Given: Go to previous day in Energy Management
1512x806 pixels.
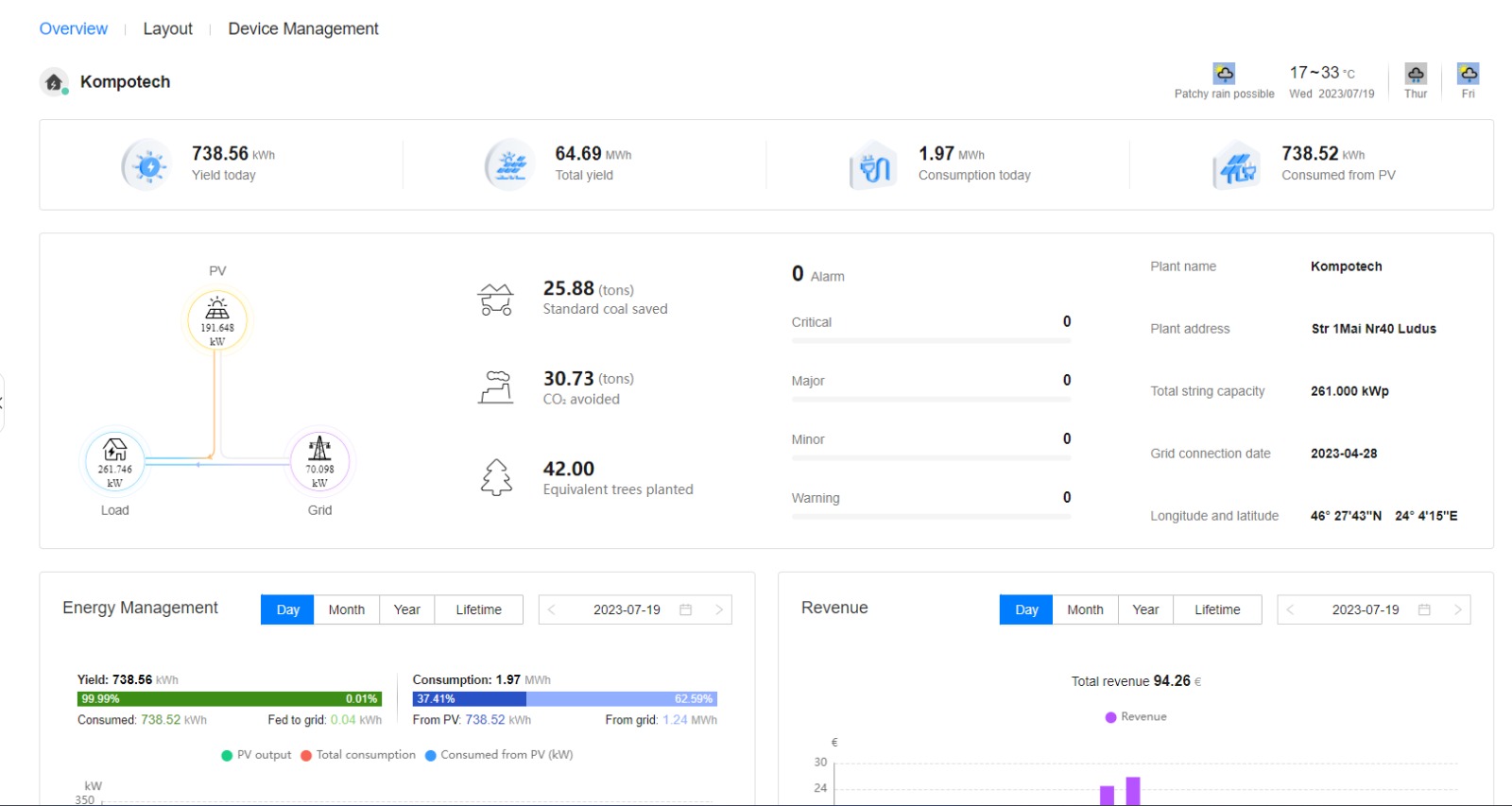Looking at the screenshot, I should pyautogui.click(x=552, y=609).
